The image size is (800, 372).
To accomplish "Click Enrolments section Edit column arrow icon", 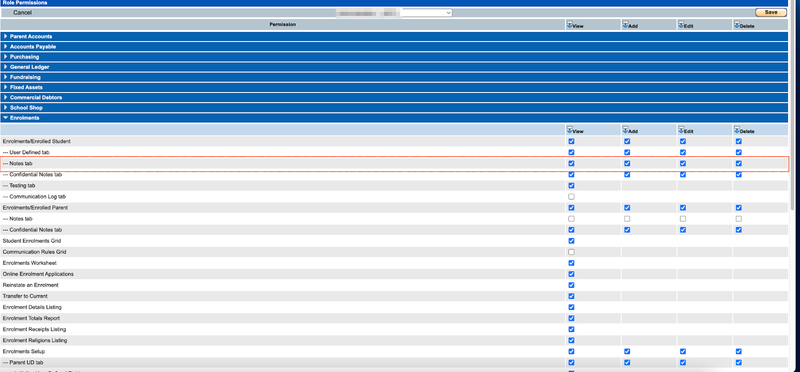I will click(x=681, y=130).
